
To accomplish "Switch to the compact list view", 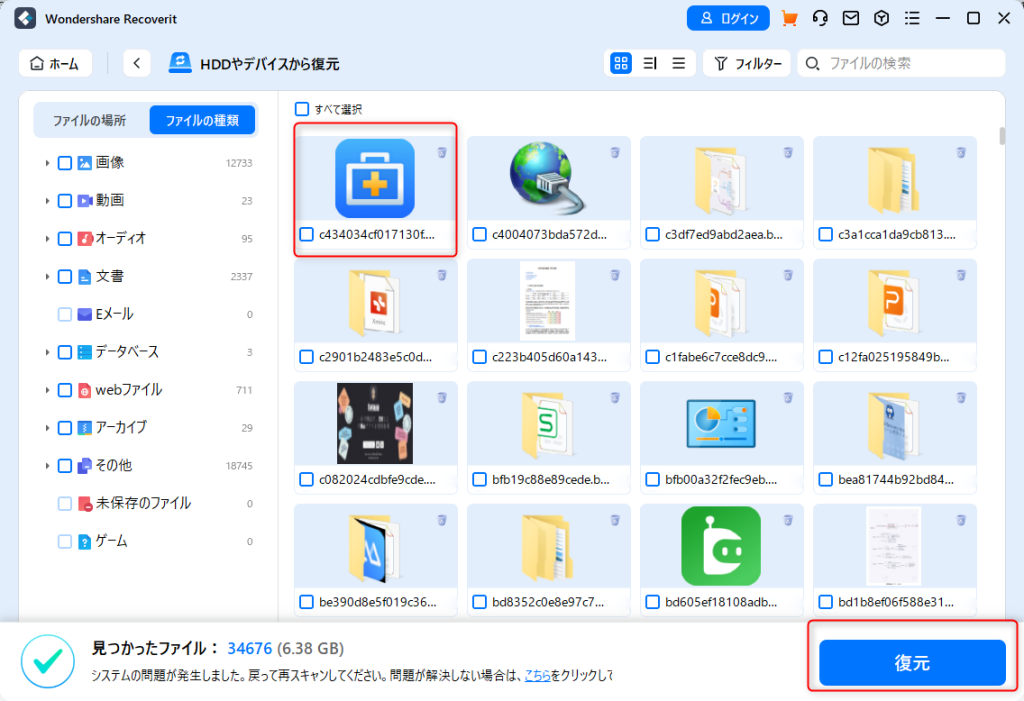I will (678, 63).
